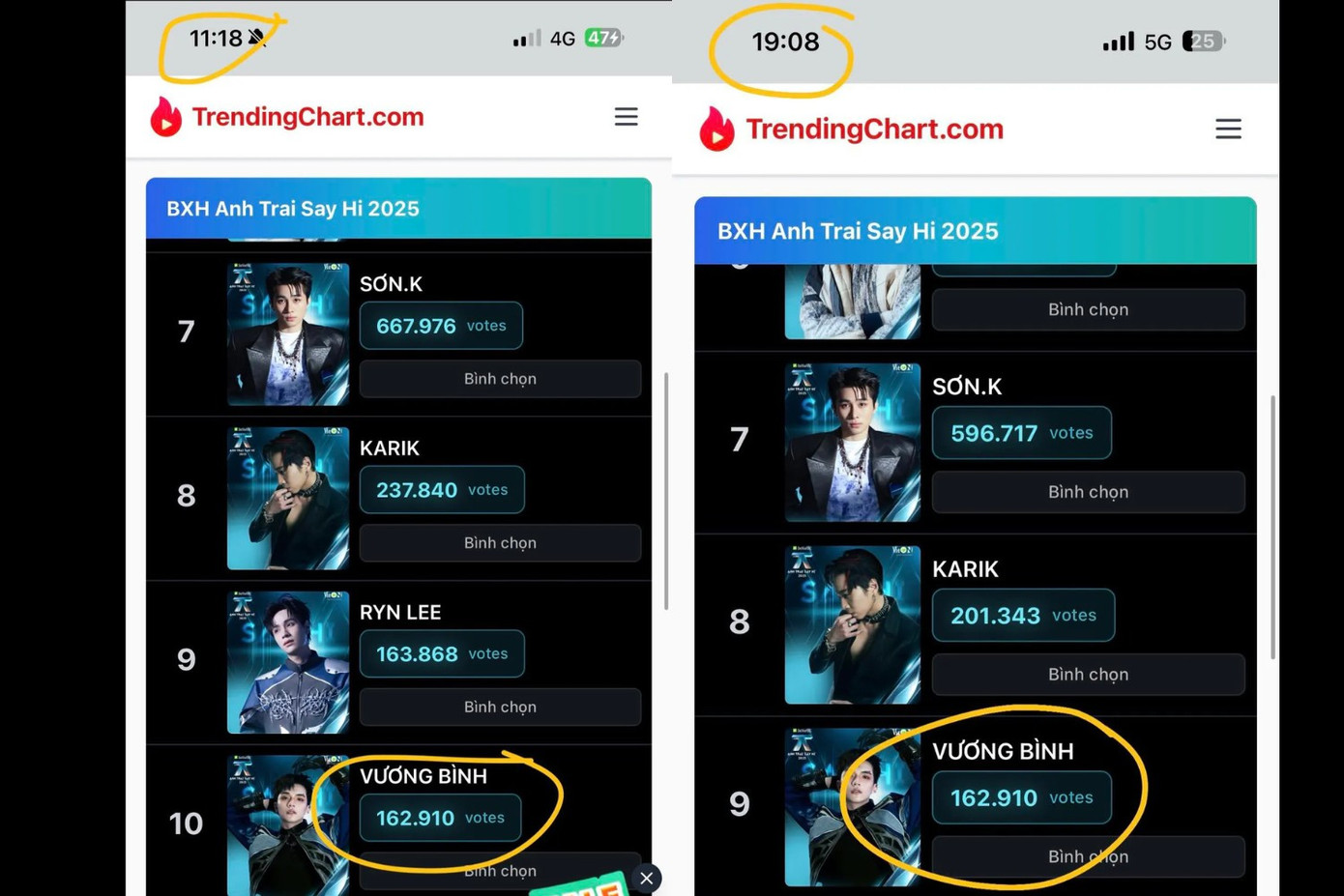Open SƠN.K photo on right screen
The width and height of the screenshot is (1344, 896).
point(852,443)
